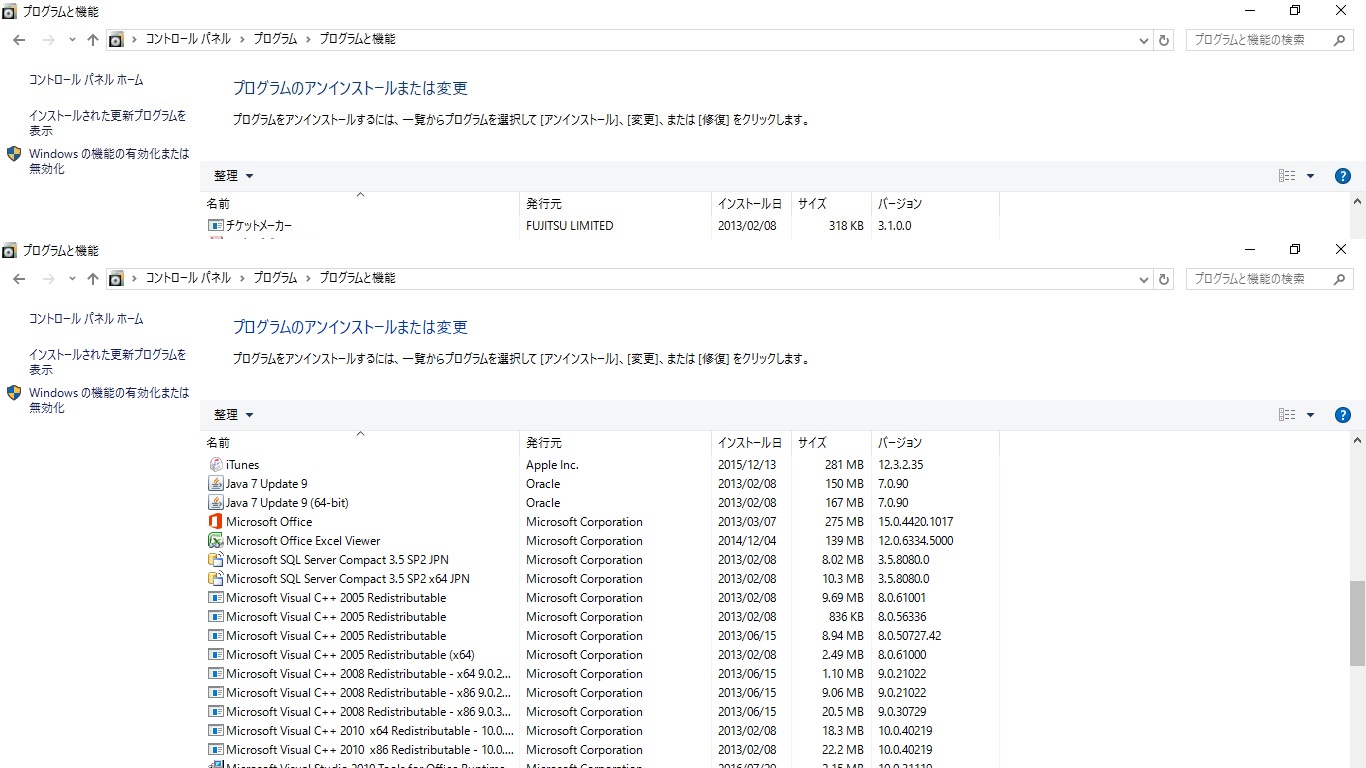Click the SQL Server Compact 3.5 SP2 x64 JPN icon

[216, 579]
